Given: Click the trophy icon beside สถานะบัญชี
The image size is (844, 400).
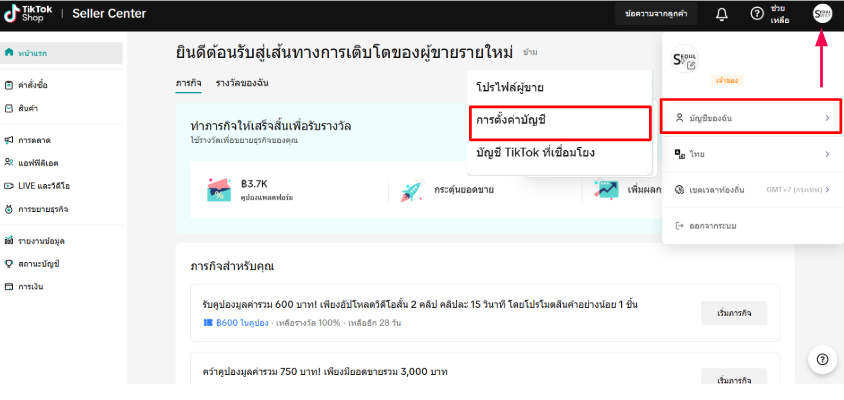Looking at the screenshot, I should tap(9, 263).
